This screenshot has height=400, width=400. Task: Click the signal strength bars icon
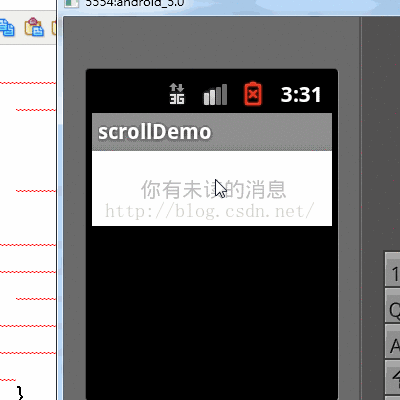coord(215,95)
